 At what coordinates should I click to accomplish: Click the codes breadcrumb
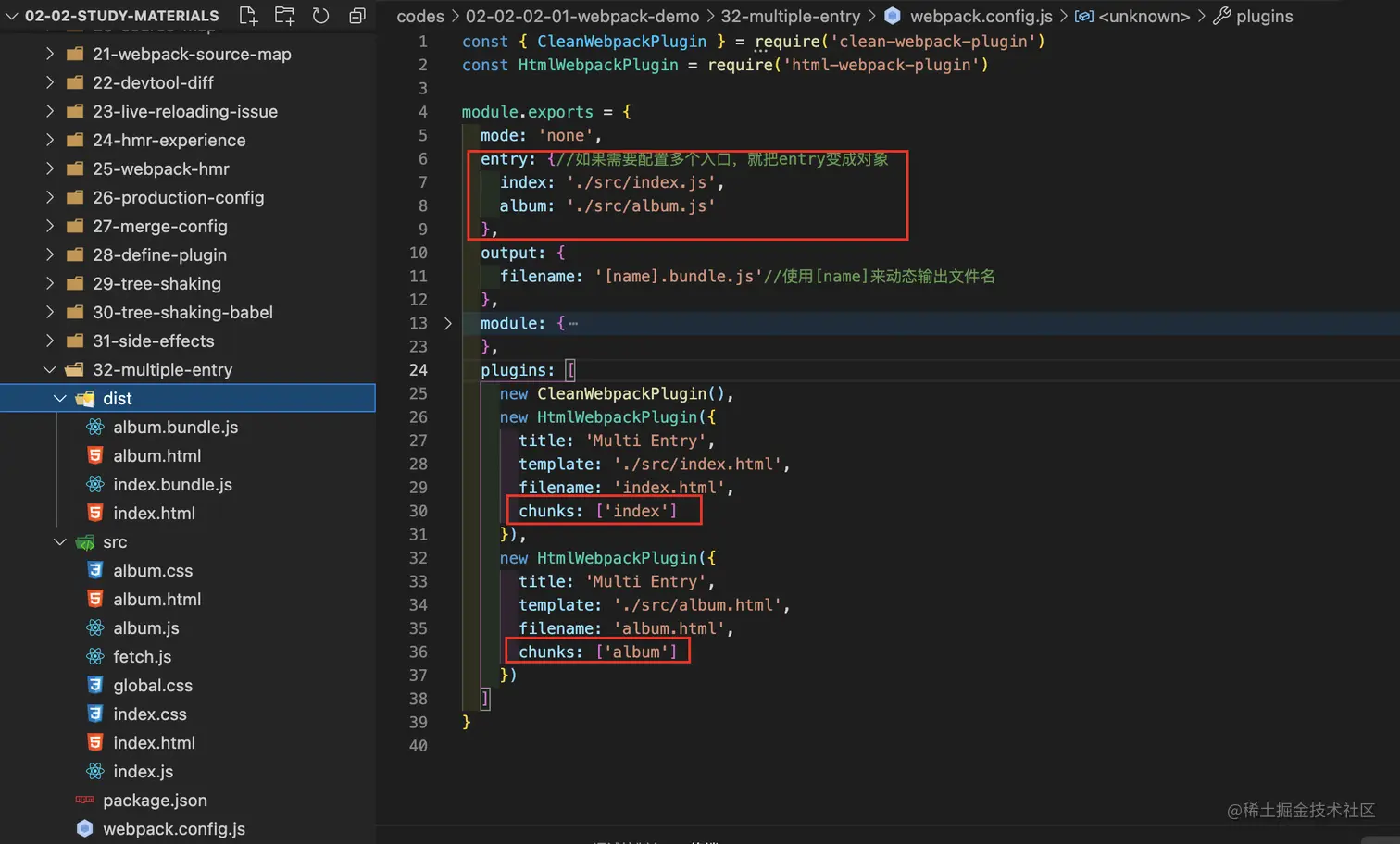point(420,16)
